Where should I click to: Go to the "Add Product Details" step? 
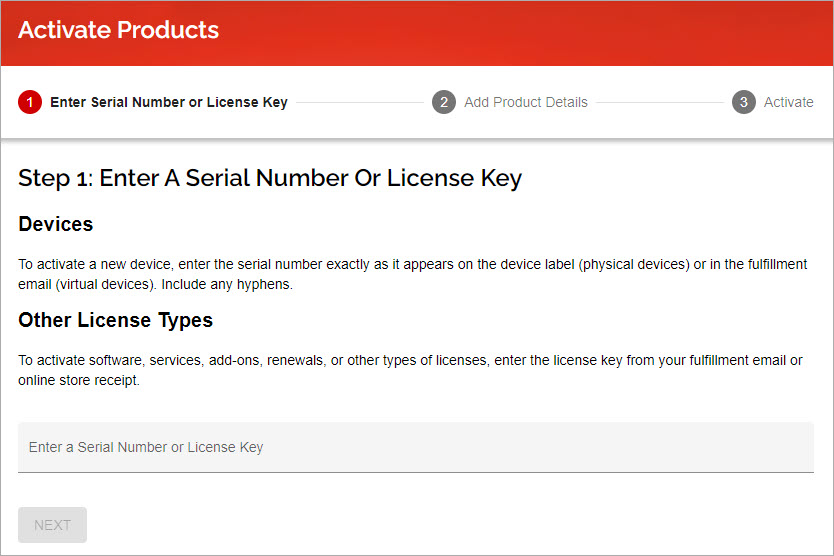point(525,102)
